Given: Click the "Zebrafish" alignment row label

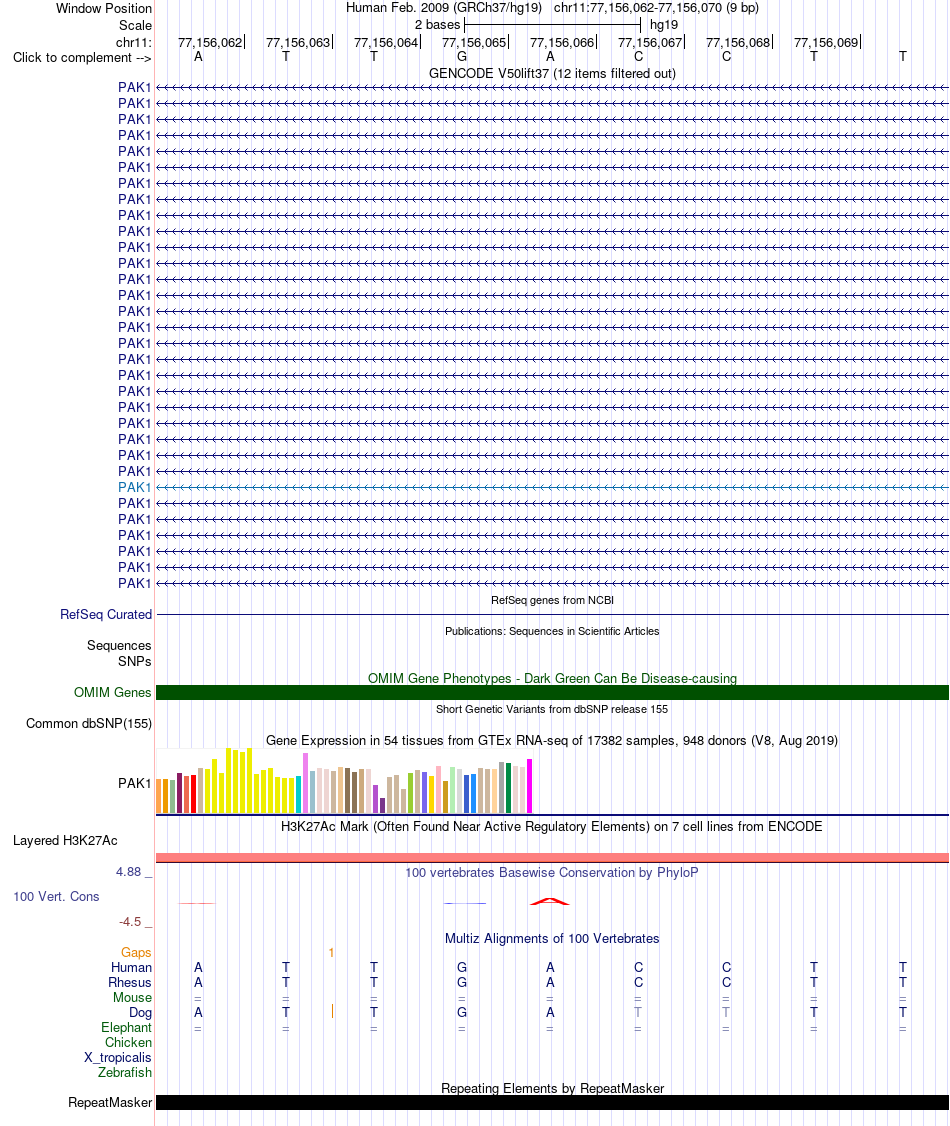Looking at the screenshot, I should (125, 1074).
